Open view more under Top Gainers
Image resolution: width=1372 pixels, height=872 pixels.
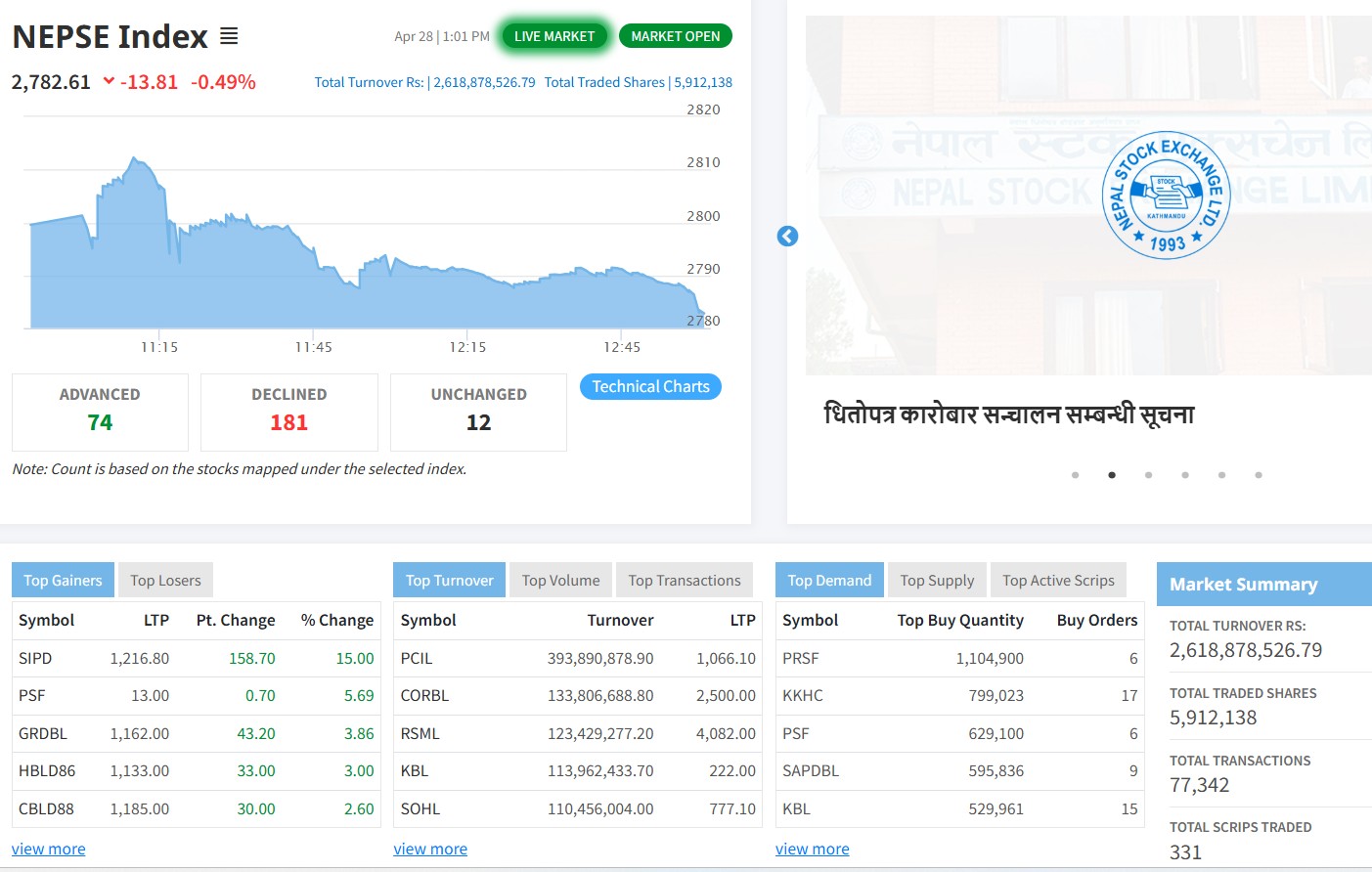[x=49, y=849]
